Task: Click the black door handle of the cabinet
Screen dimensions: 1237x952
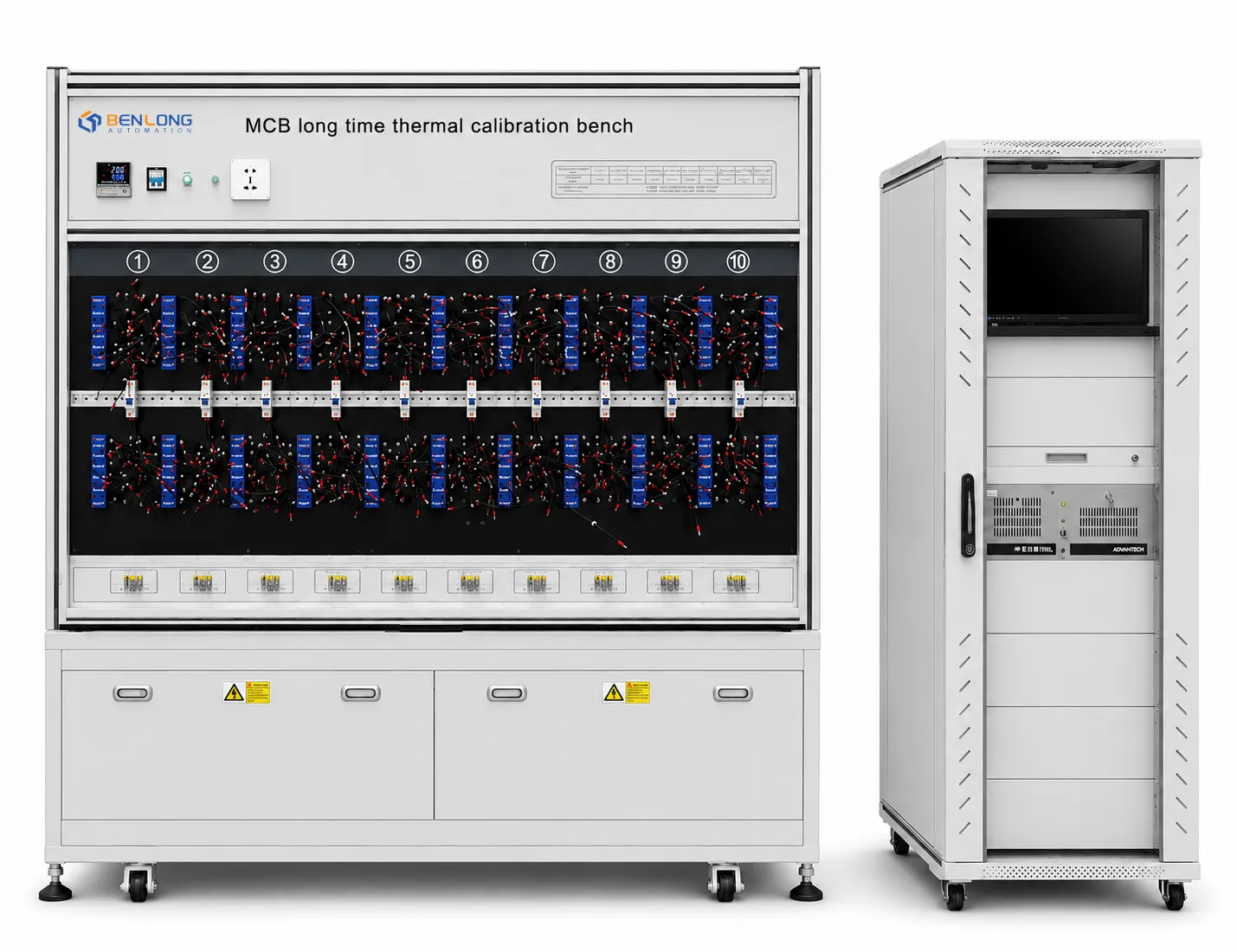Action: pos(968,515)
